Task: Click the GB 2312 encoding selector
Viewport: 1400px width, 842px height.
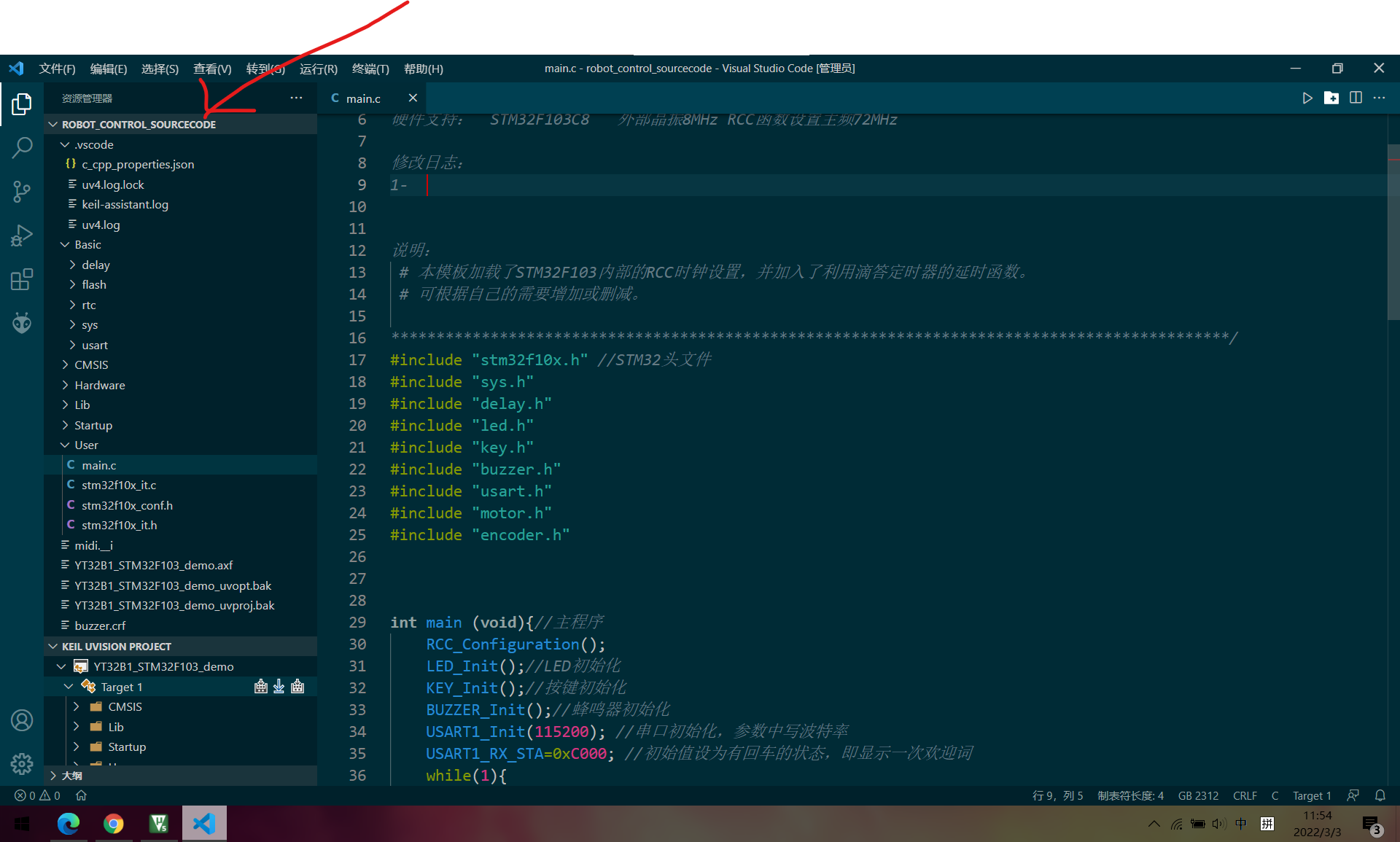Action: pyautogui.click(x=1198, y=795)
